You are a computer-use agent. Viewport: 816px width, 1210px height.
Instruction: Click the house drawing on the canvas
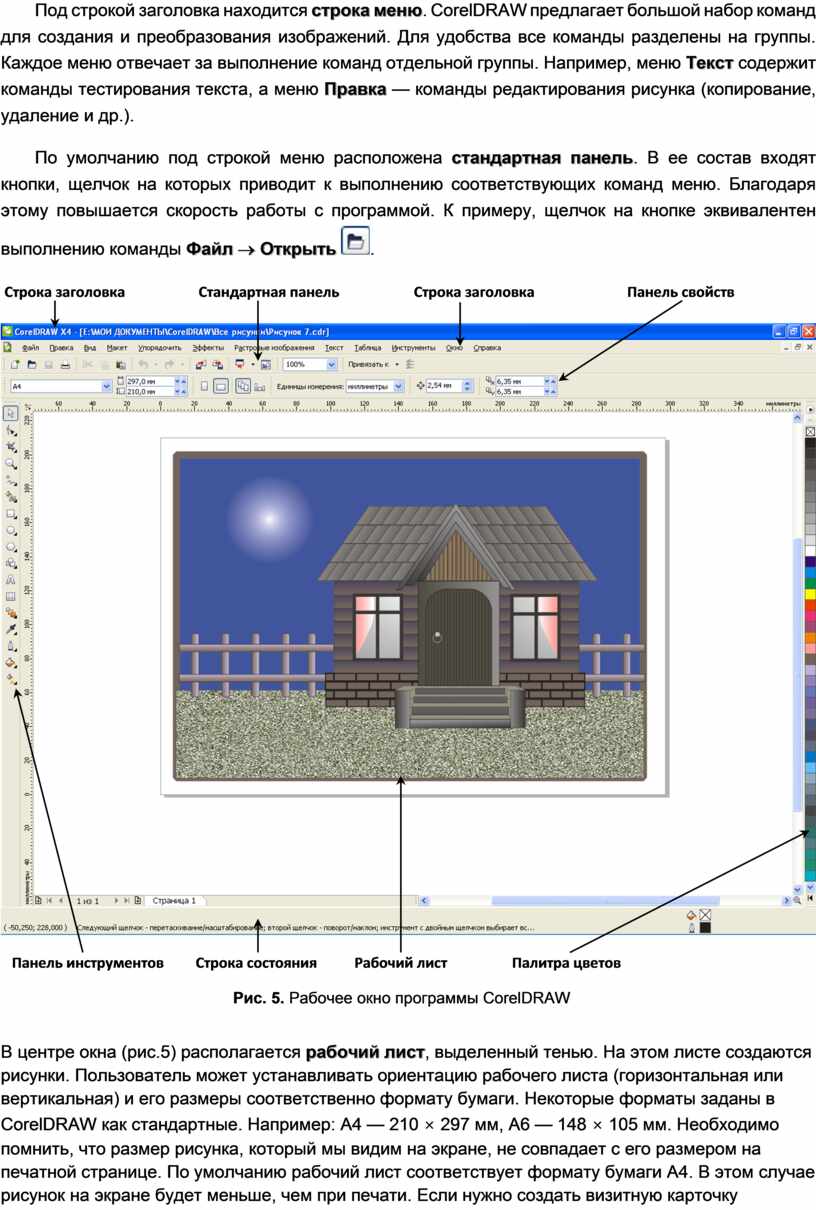(458, 614)
